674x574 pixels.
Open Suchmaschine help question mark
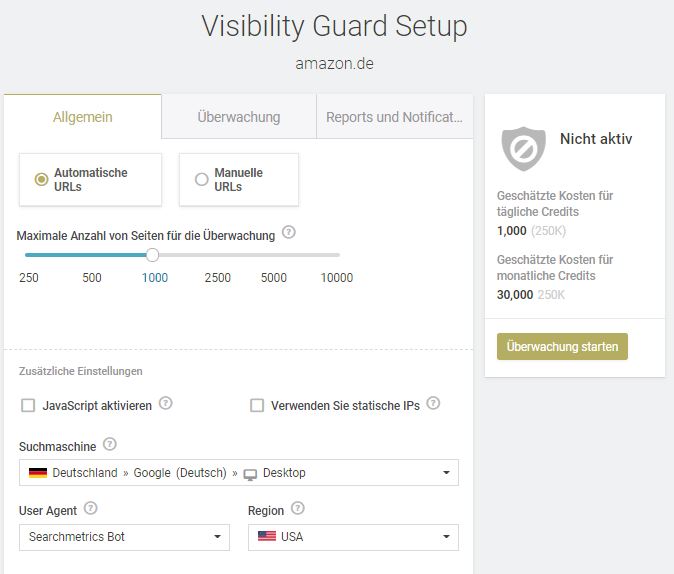pos(110,444)
